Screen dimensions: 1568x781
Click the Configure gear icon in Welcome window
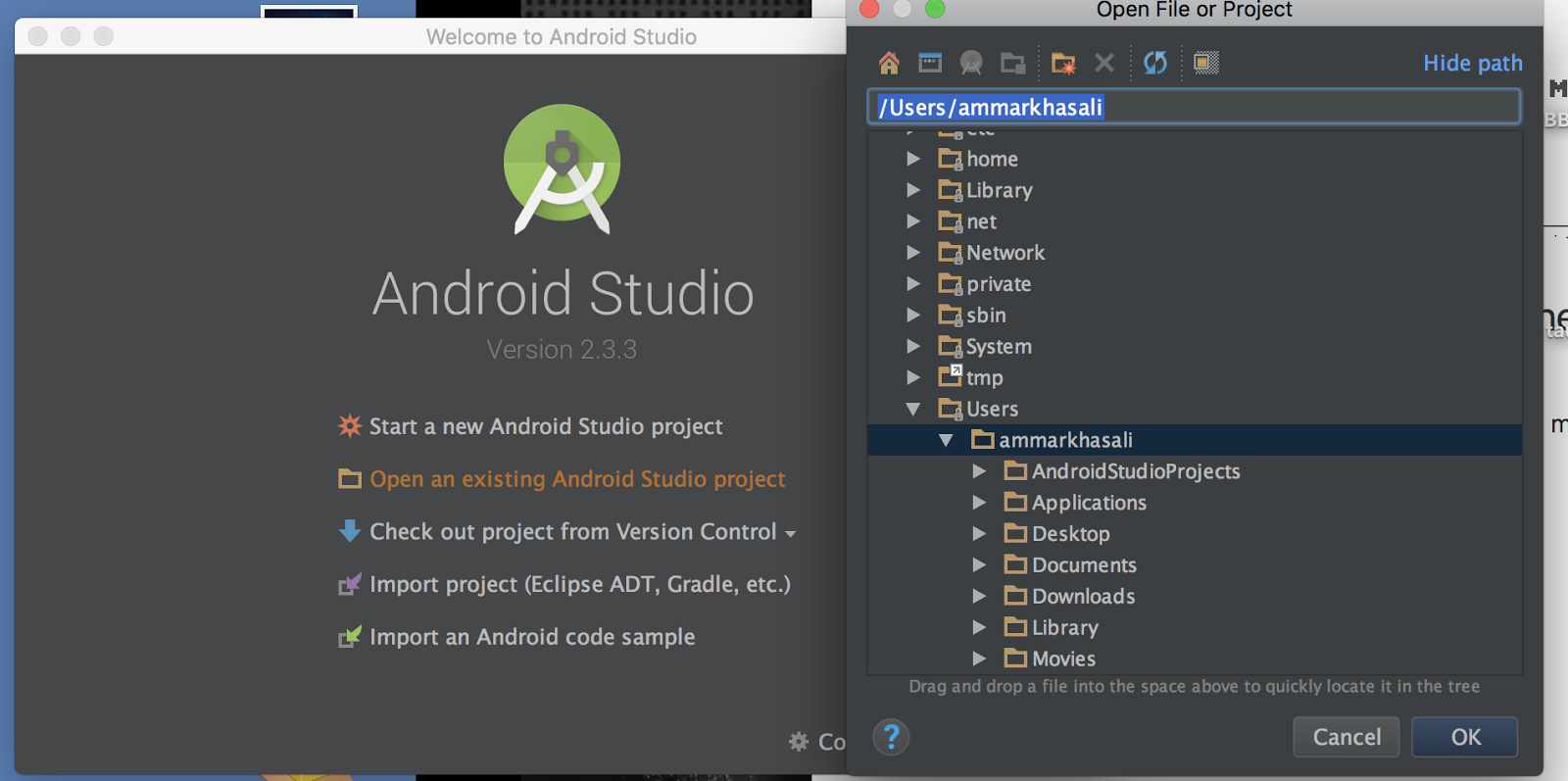tap(799, 742)
